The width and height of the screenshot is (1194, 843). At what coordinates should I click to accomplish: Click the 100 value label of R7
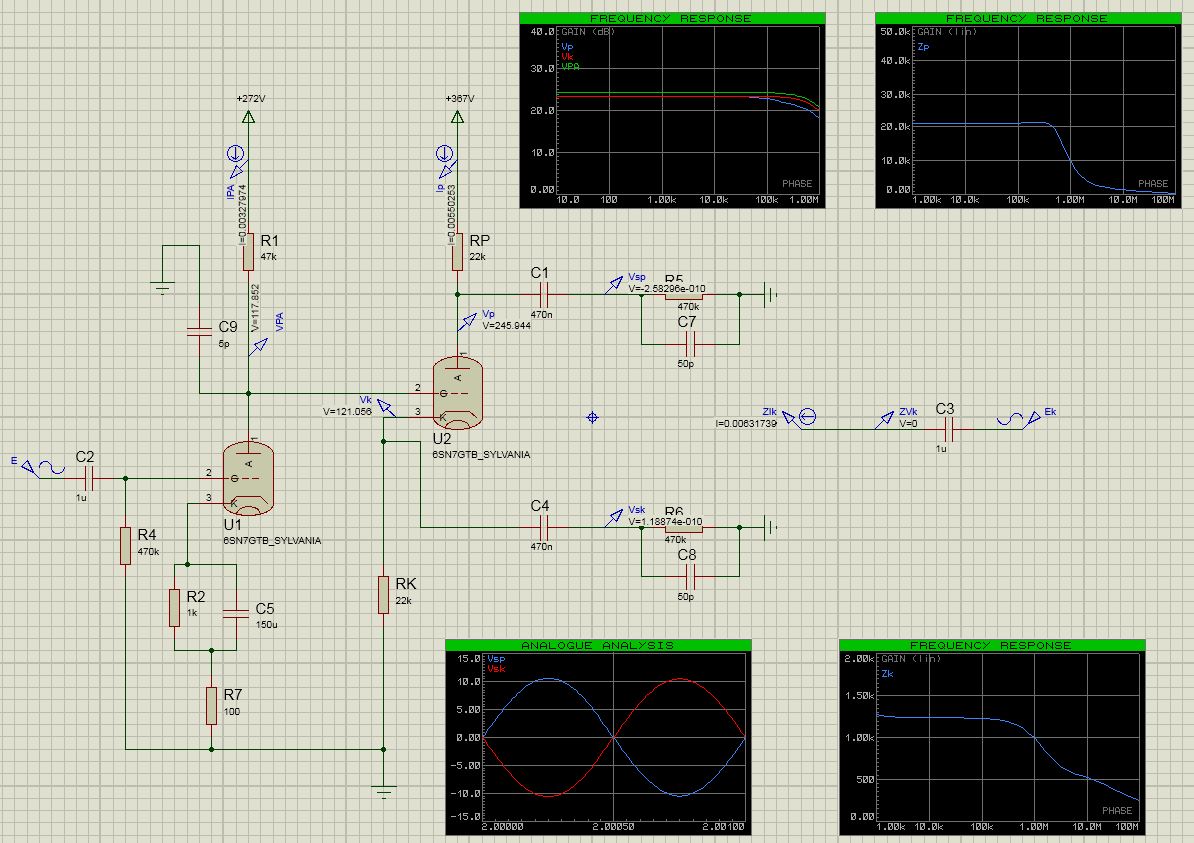pos(231,712)
